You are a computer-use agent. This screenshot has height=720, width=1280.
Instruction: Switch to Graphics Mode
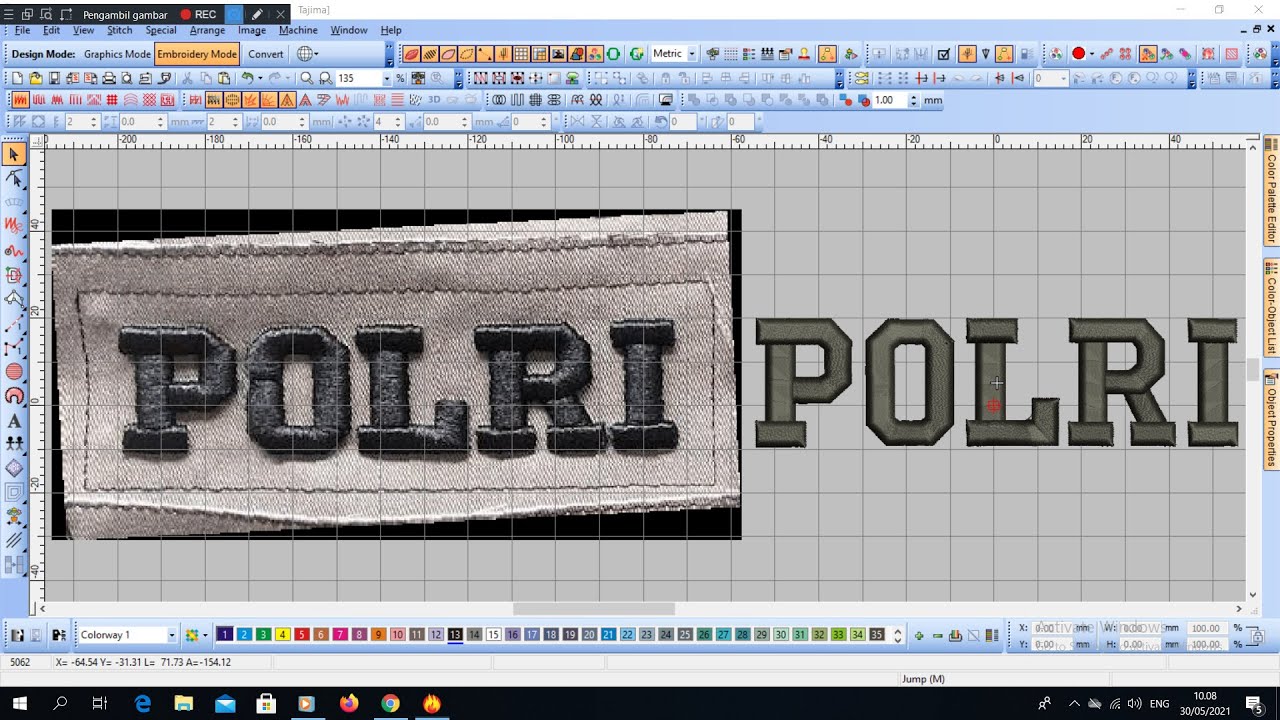[x=117, y=54]
